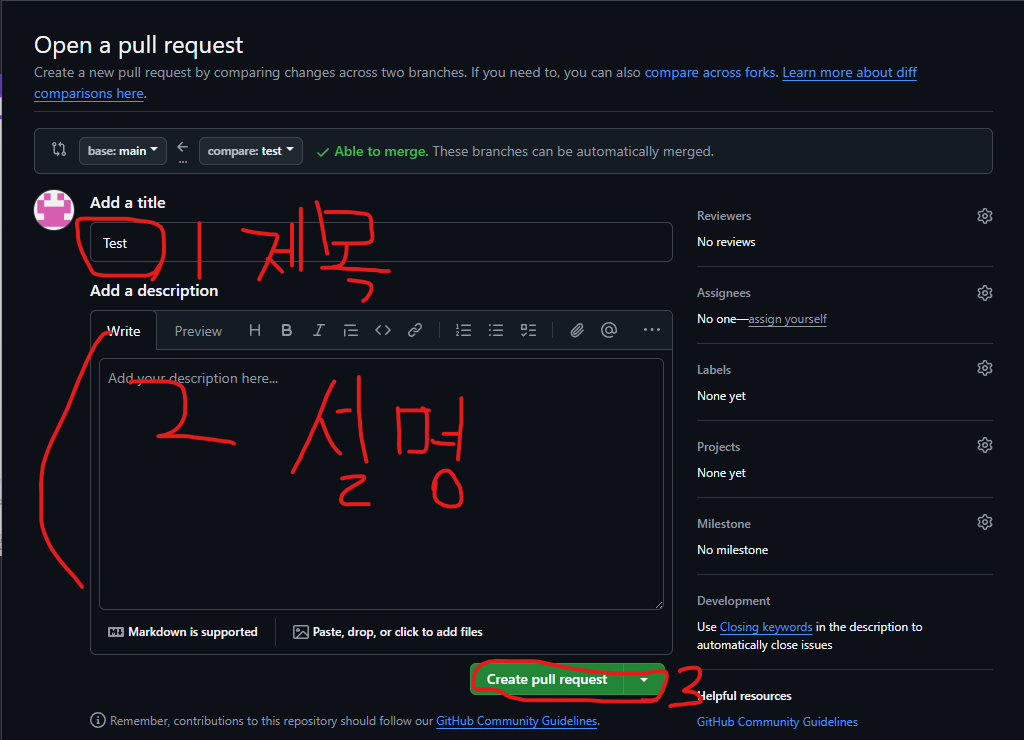The image size is (1024, 740).
Task: Click assign yourself link
Action: pyautogui.click(x=788, y=319)
